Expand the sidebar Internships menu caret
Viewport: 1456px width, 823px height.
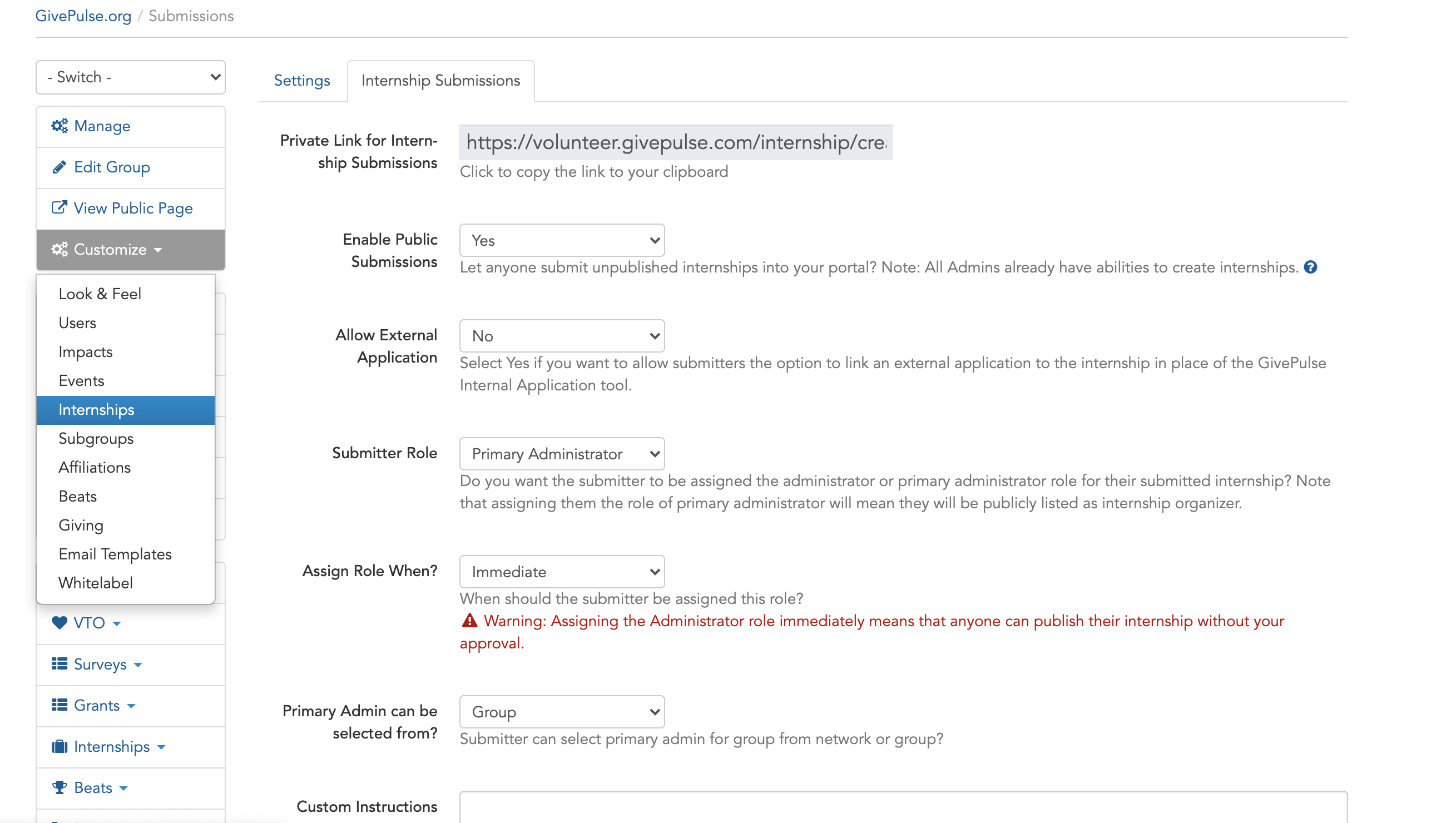tap(161, 747)
